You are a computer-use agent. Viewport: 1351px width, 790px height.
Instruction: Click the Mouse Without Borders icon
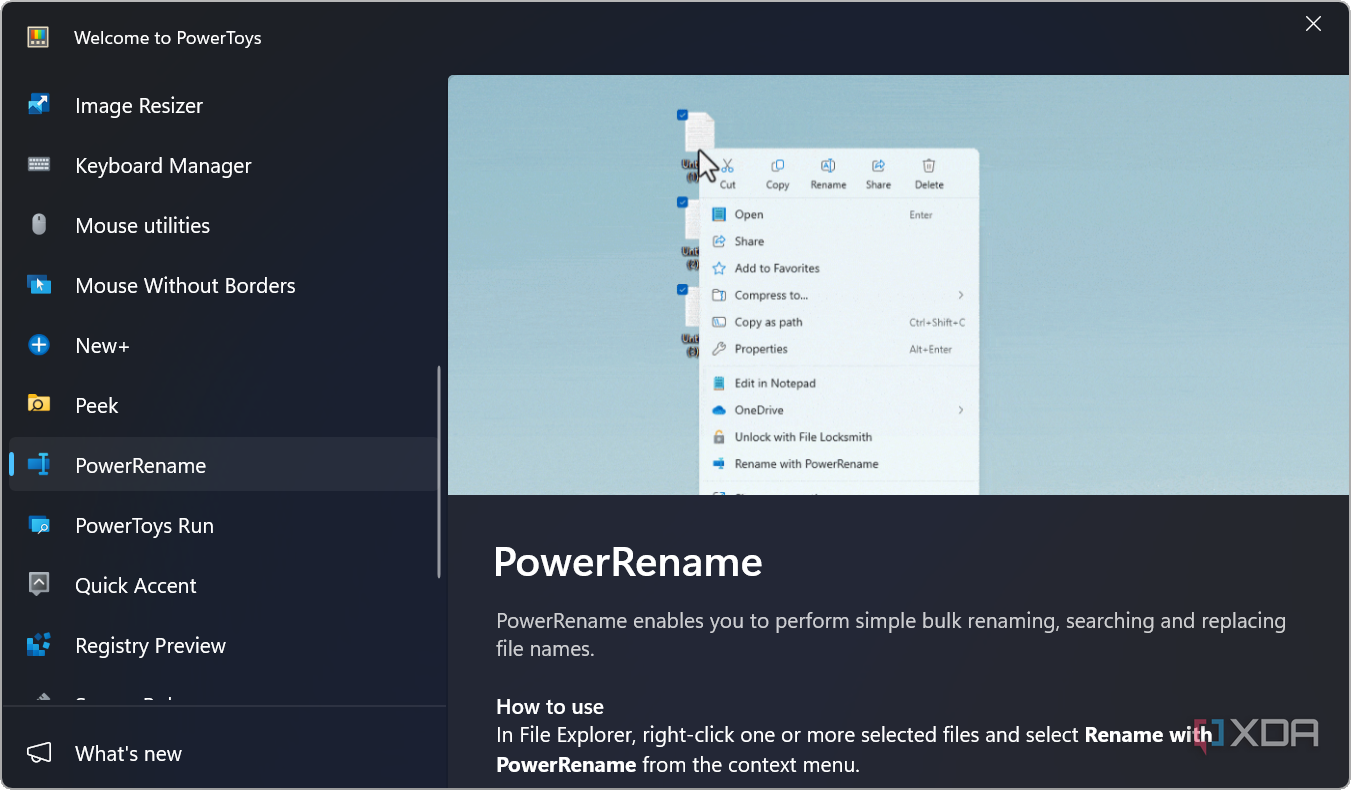point(39,285)
